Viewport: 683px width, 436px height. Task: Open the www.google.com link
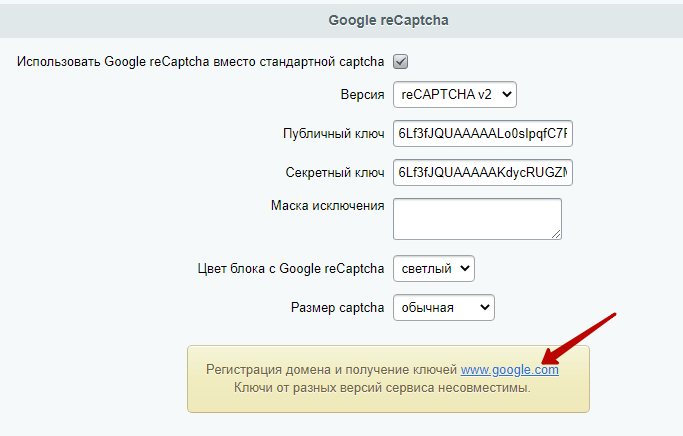[510, 370]
